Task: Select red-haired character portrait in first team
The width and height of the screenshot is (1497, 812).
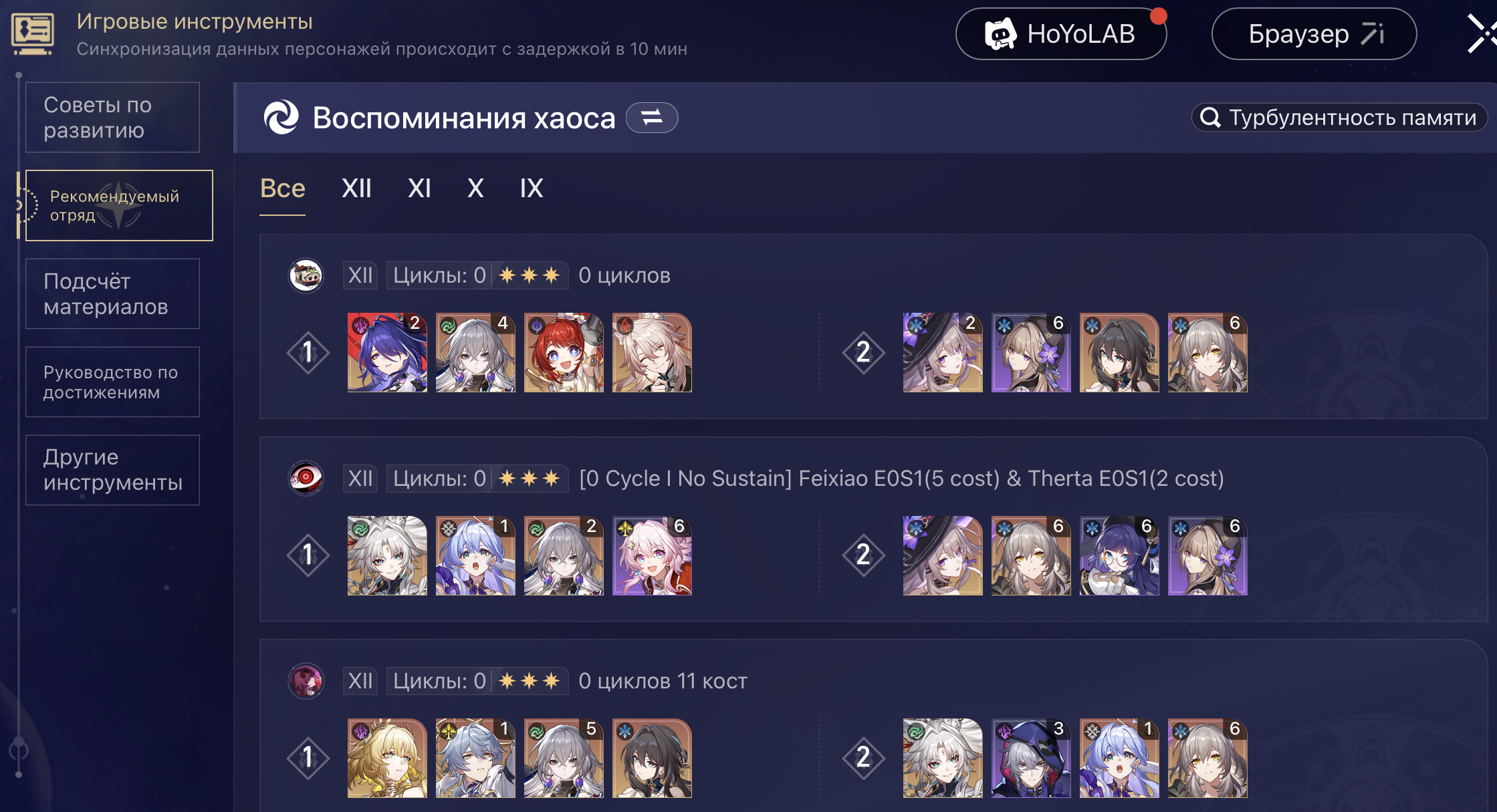Action: [x=564, y=352]
